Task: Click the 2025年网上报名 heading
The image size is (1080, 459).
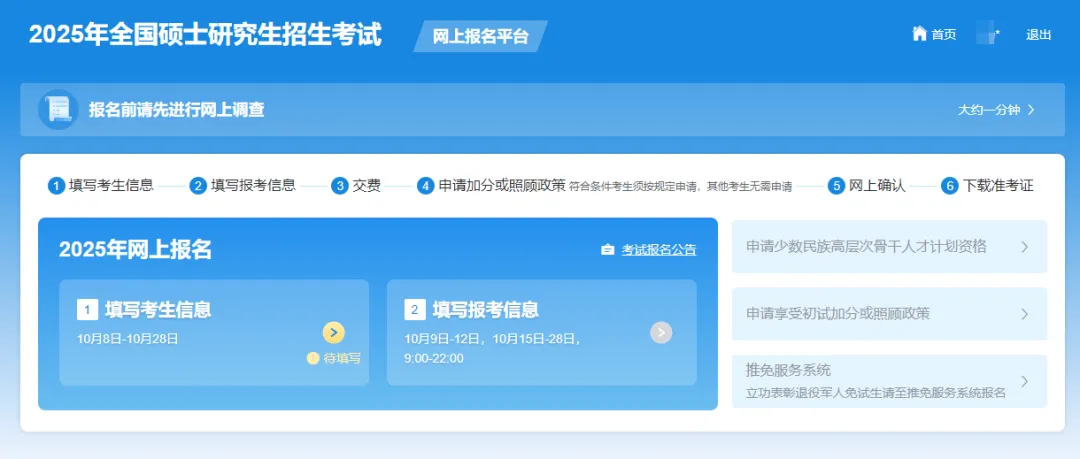Action: pyautogui.click(x=135, y=249)
